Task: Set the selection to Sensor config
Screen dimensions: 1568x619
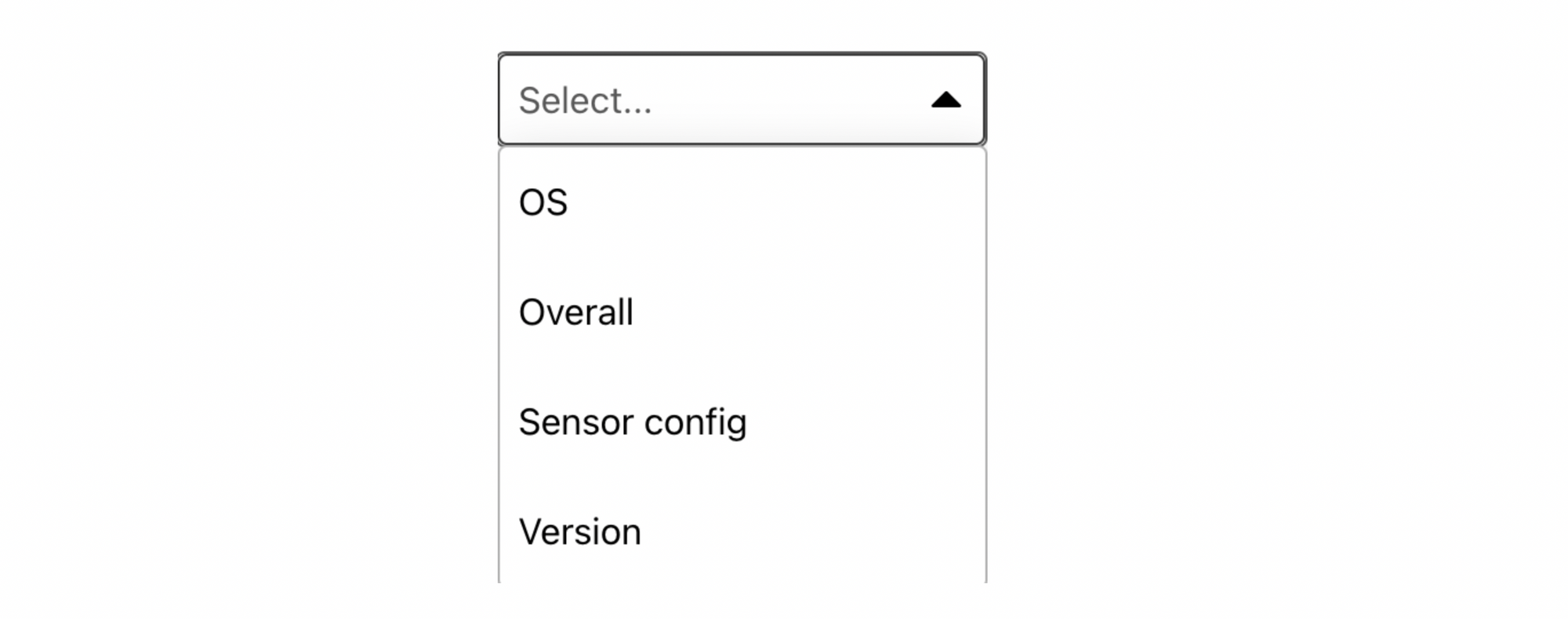Action: tap(633, 422)
